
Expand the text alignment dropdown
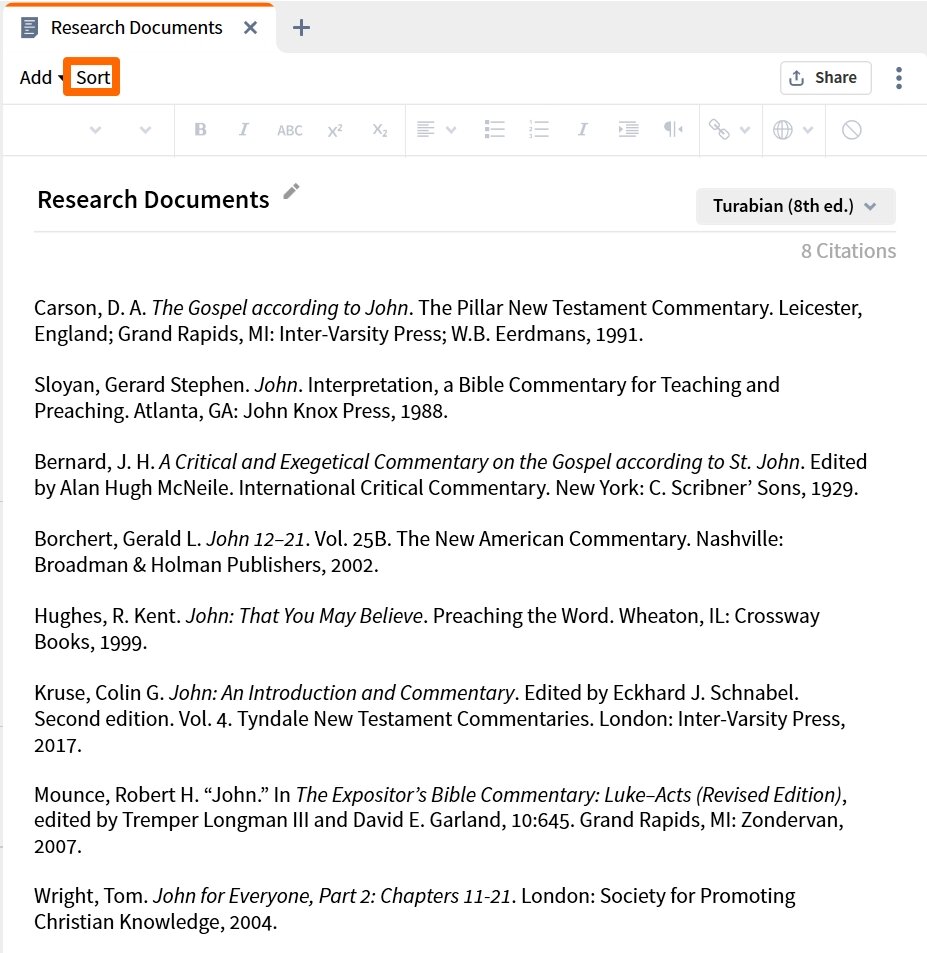click(437, 130)
